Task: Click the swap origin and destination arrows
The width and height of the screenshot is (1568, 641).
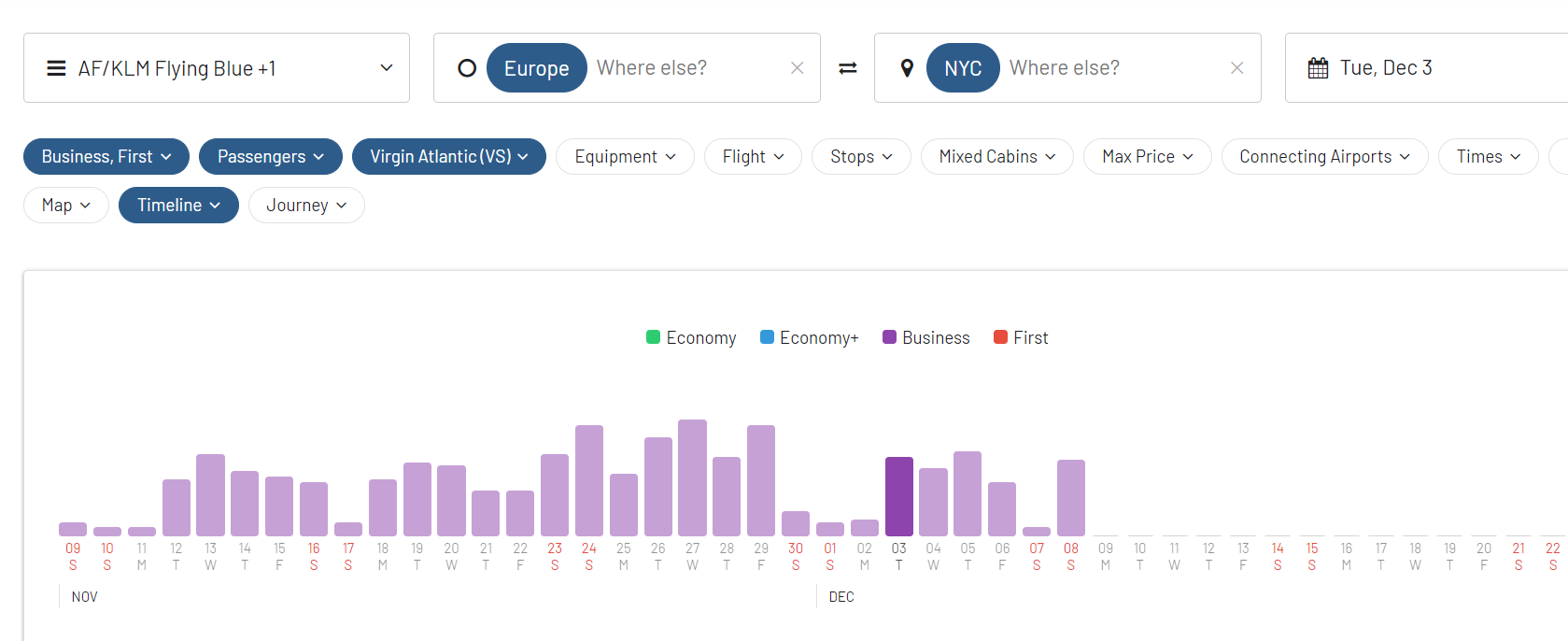Action: click(x=847, y=68)
